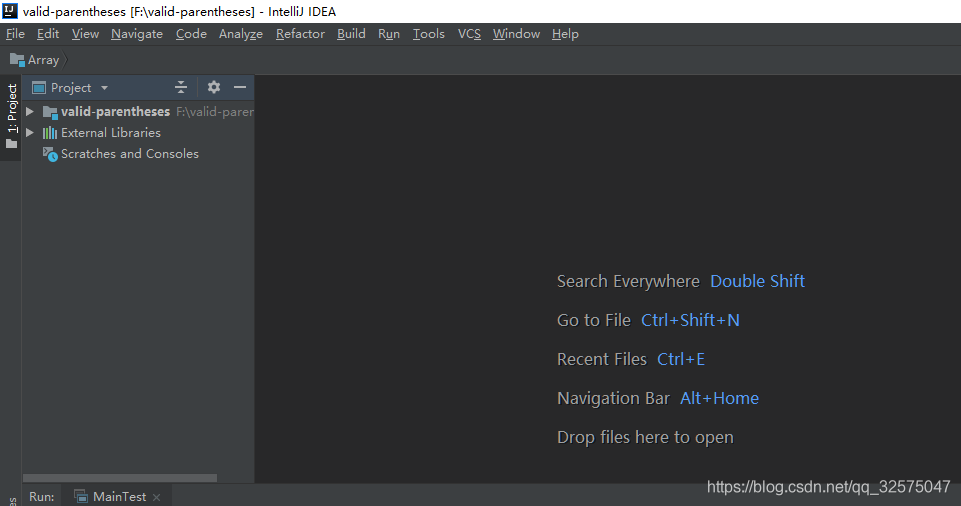Screen dimensions: 961x506
Task: Open the Run menu
Action: pyautogui.click(x=389, y=34)
